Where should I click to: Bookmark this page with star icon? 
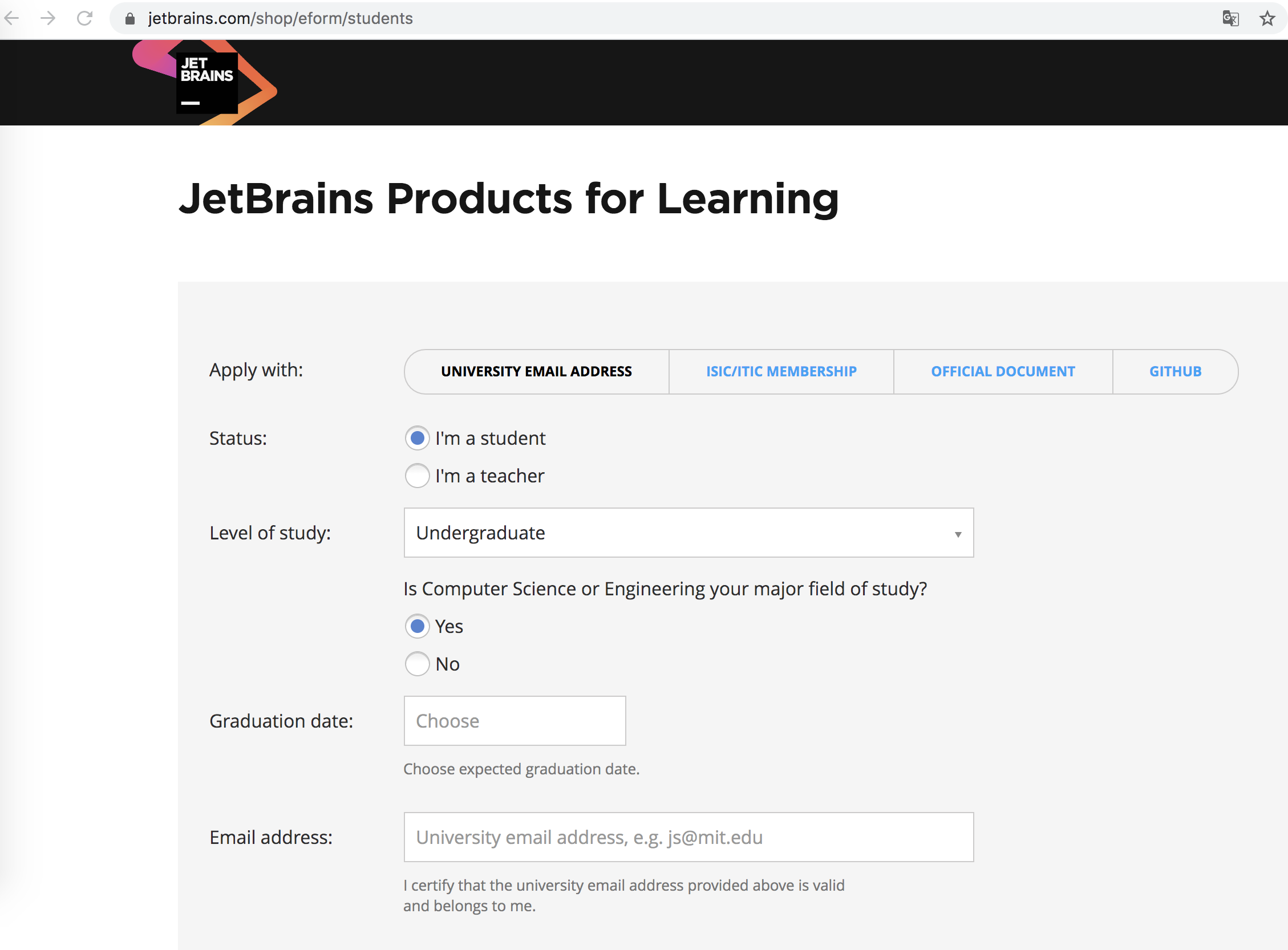1267,19
